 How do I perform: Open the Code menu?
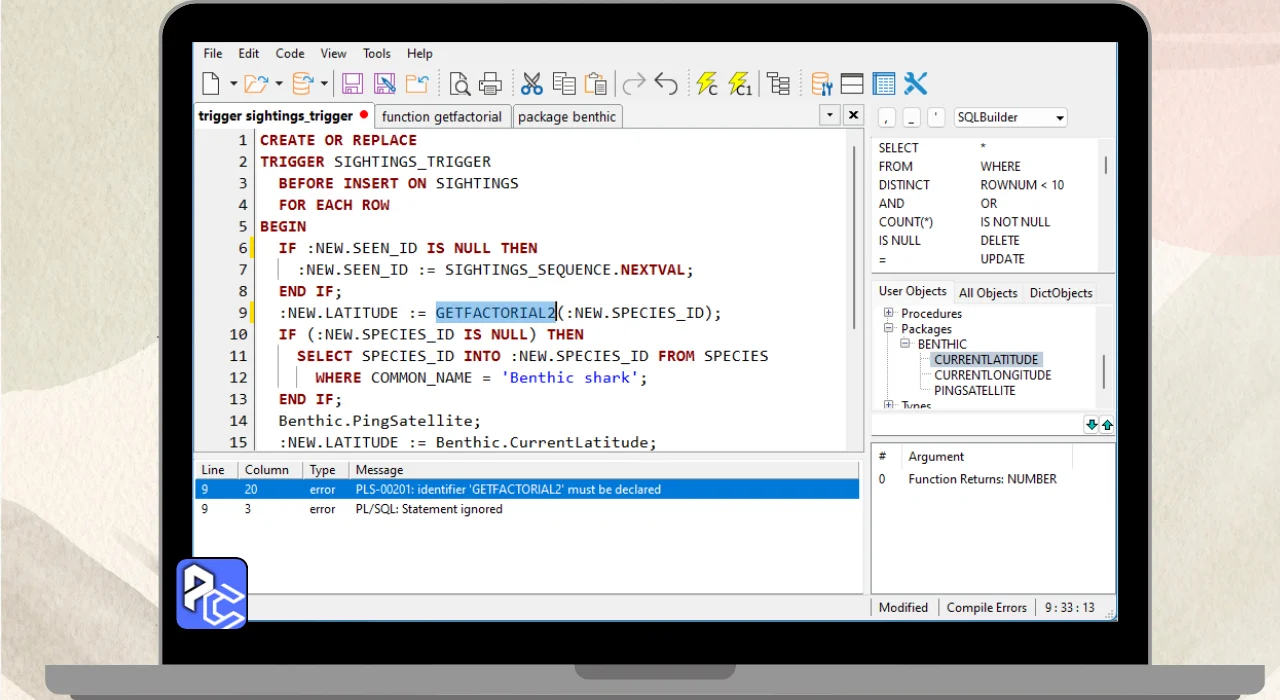tap(290, 54)
